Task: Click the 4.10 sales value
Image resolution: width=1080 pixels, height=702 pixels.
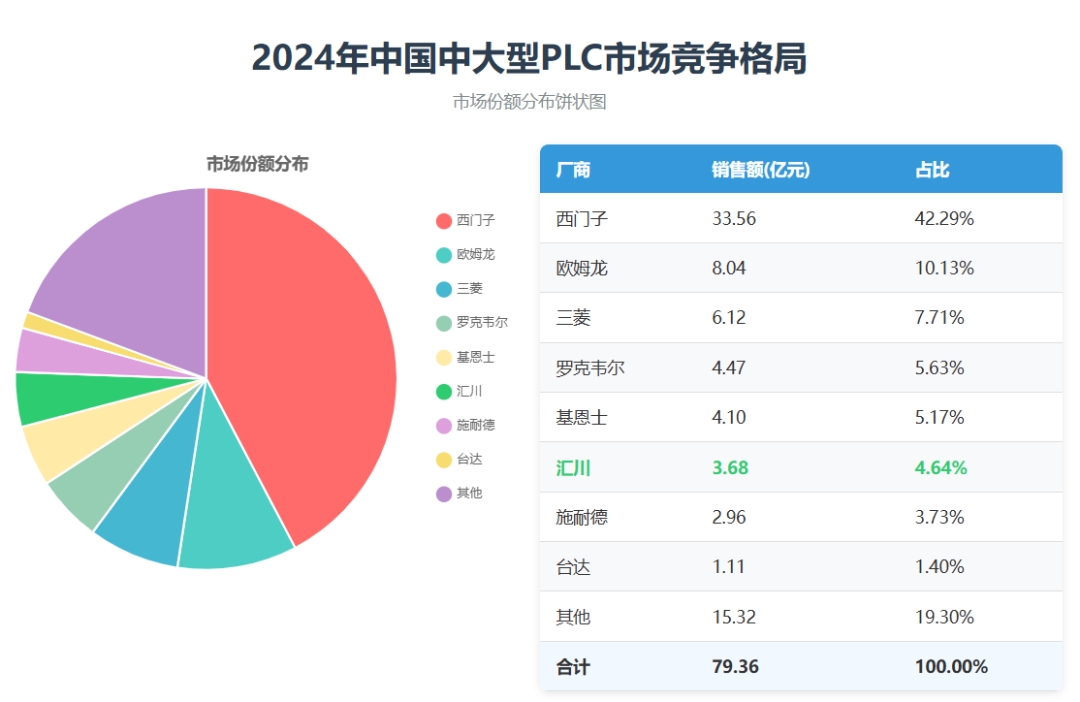Action: [729, 418]
